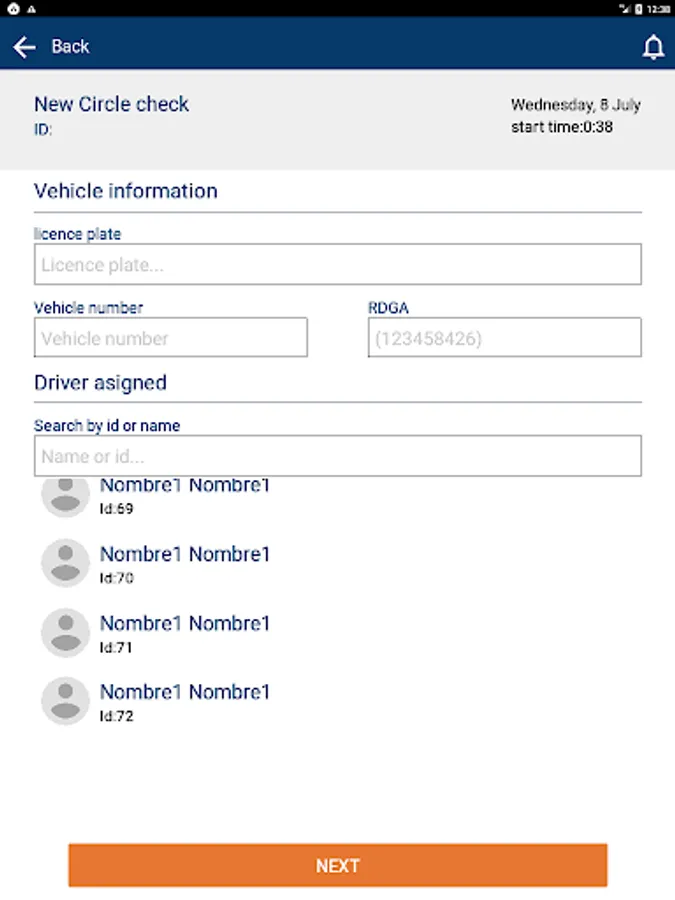The height and width of the screenshot is (900, 675).
Task: Click the RDGA input field
Action: tap(504, 338)
